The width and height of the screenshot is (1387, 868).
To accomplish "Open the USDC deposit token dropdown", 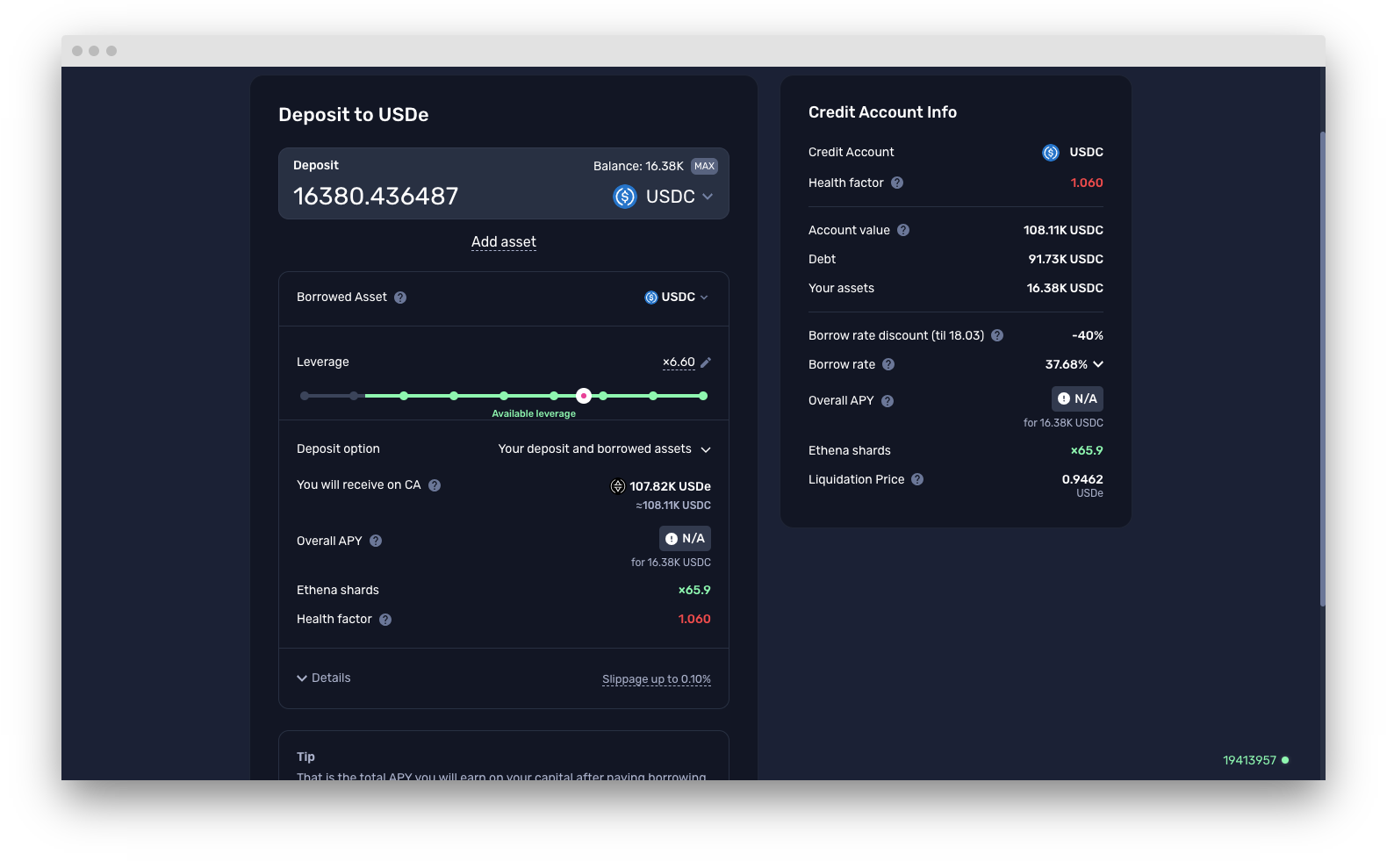I will (x=664, y=197).
